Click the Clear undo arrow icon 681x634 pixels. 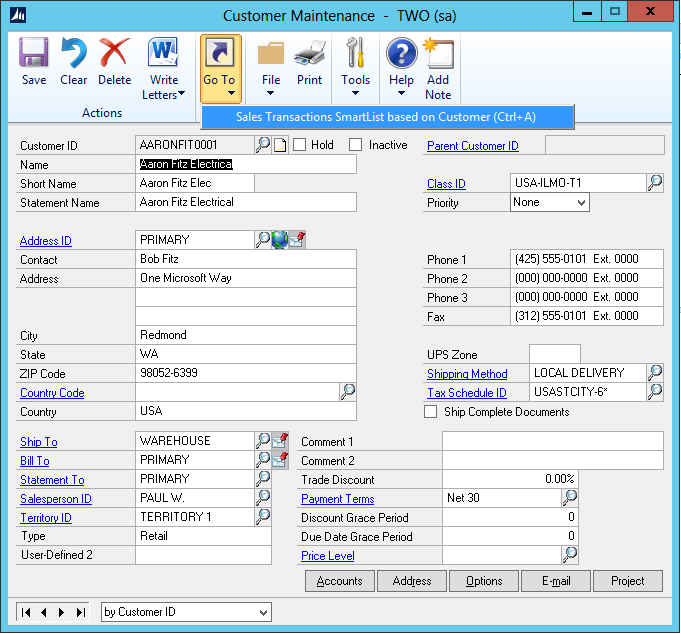(73, 53)
